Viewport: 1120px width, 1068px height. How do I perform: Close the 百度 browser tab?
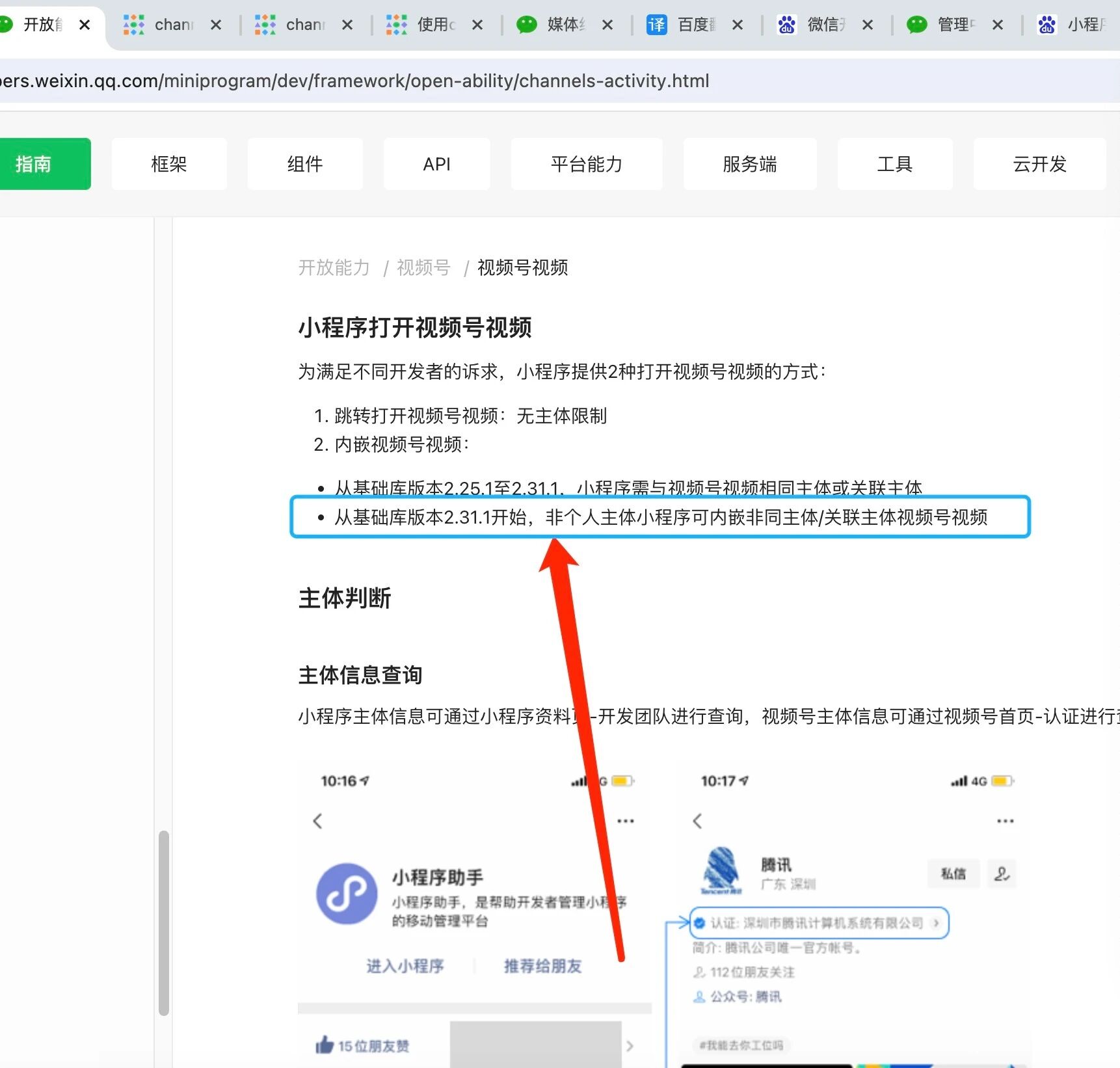[738, 25]
